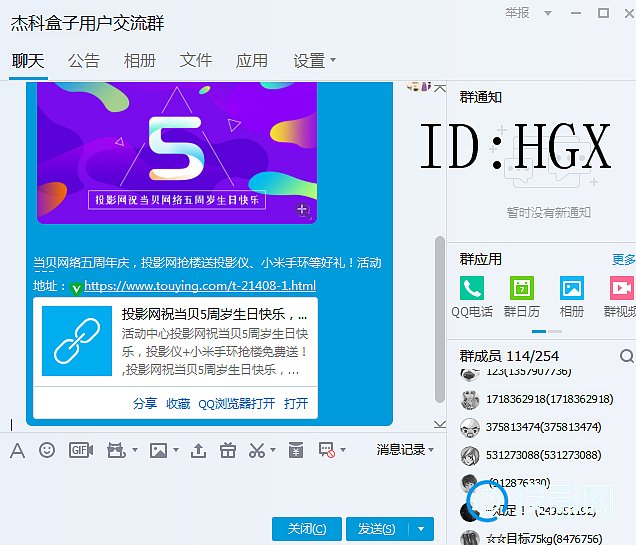The height and width of the screenshot is (545, 636).
Task: Open the font formatting A icon
Action: [x=17, y=450]
